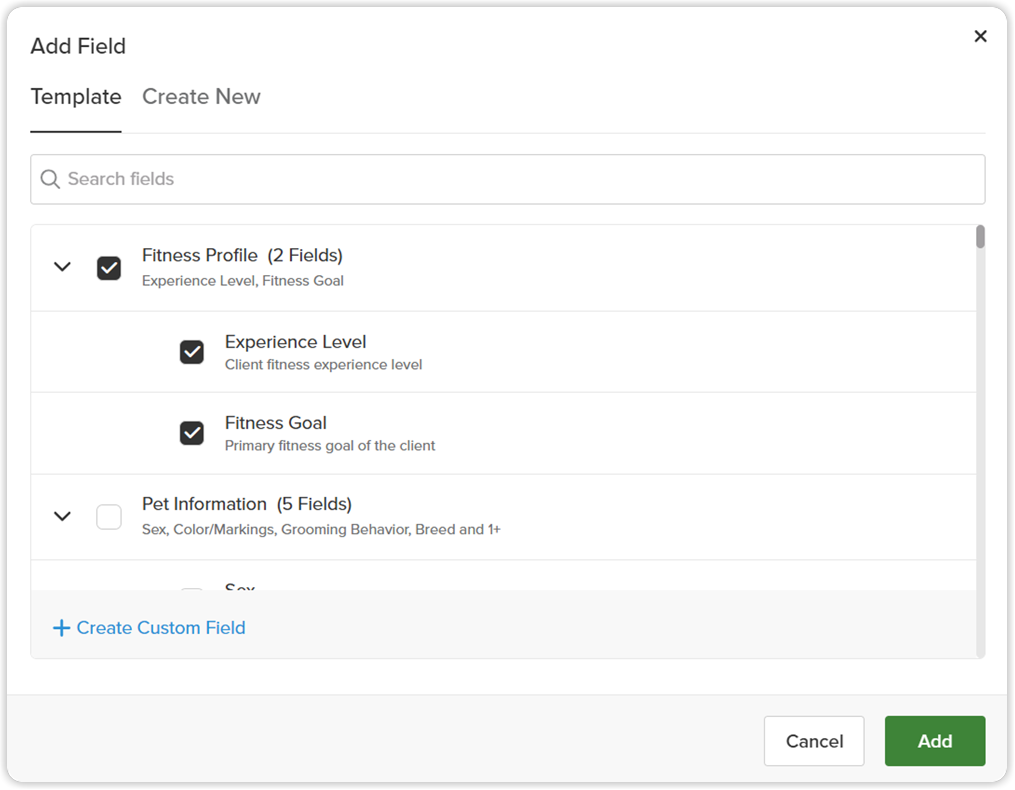
Task: Click the 'Sex, Color/Markings, Grooming Behavior' summary
Action: (x=321, y=530)
